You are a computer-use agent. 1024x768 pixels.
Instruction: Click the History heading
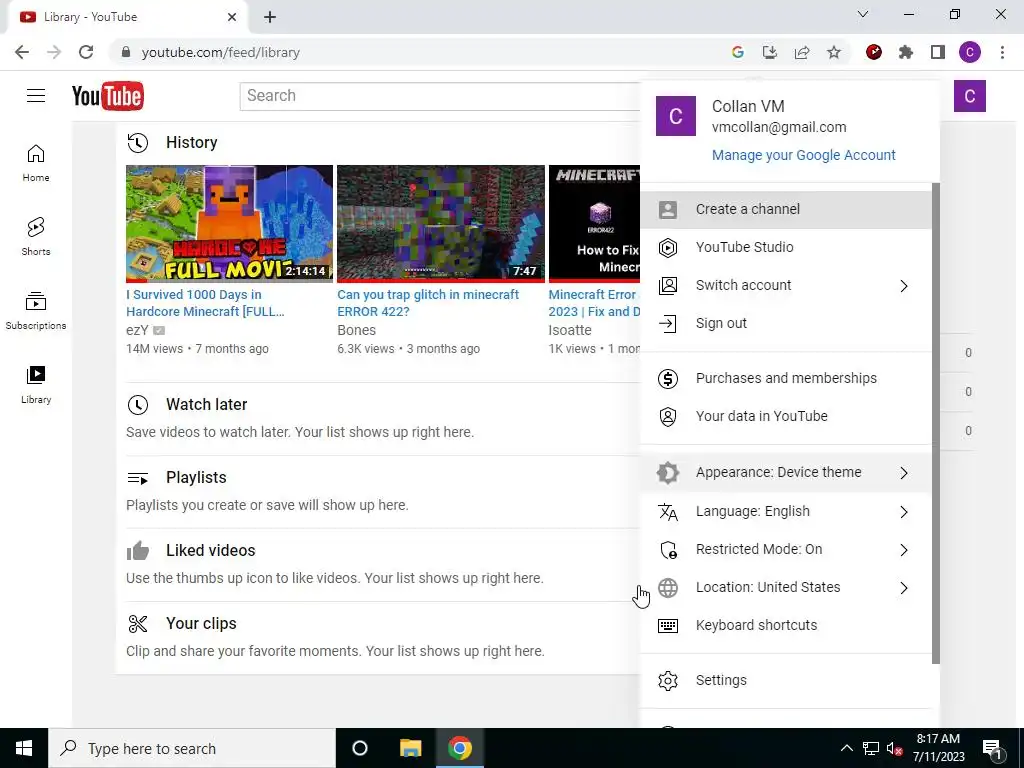tap(191, 142)
